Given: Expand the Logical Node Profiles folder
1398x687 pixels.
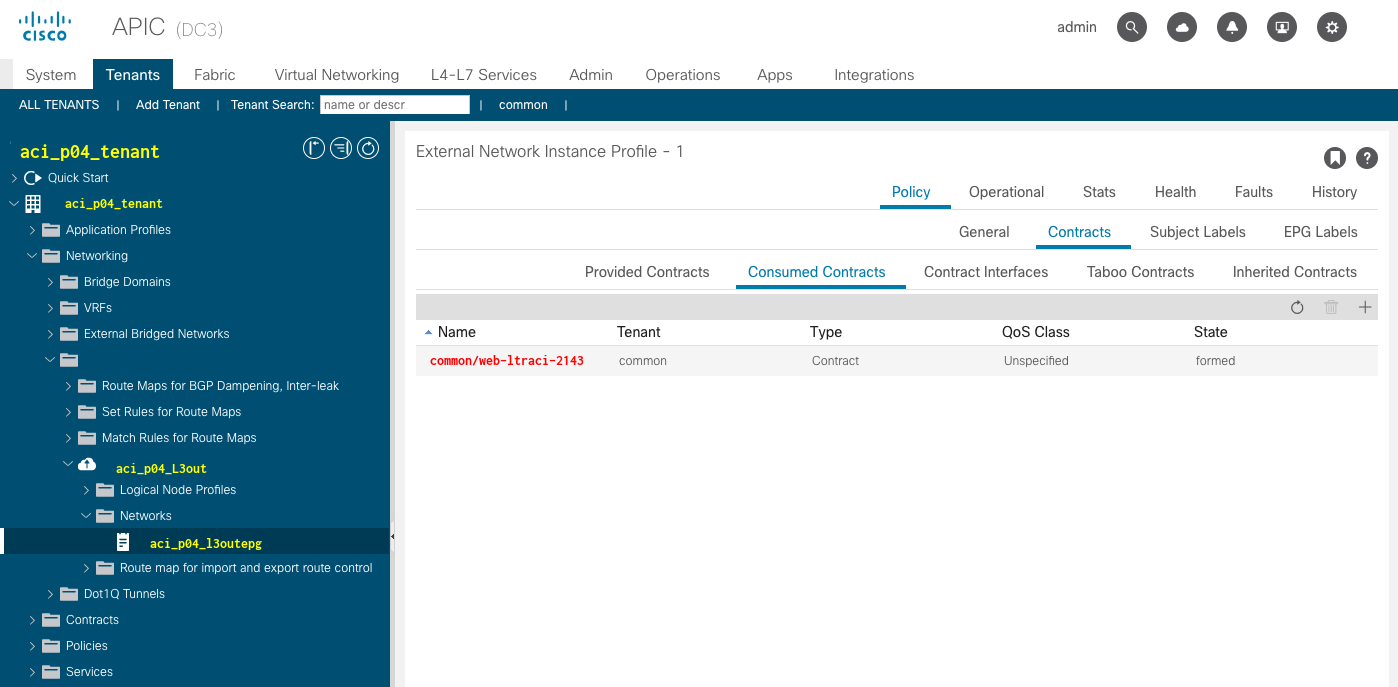Looking at the screenshot, I should [x=86, y=490].
